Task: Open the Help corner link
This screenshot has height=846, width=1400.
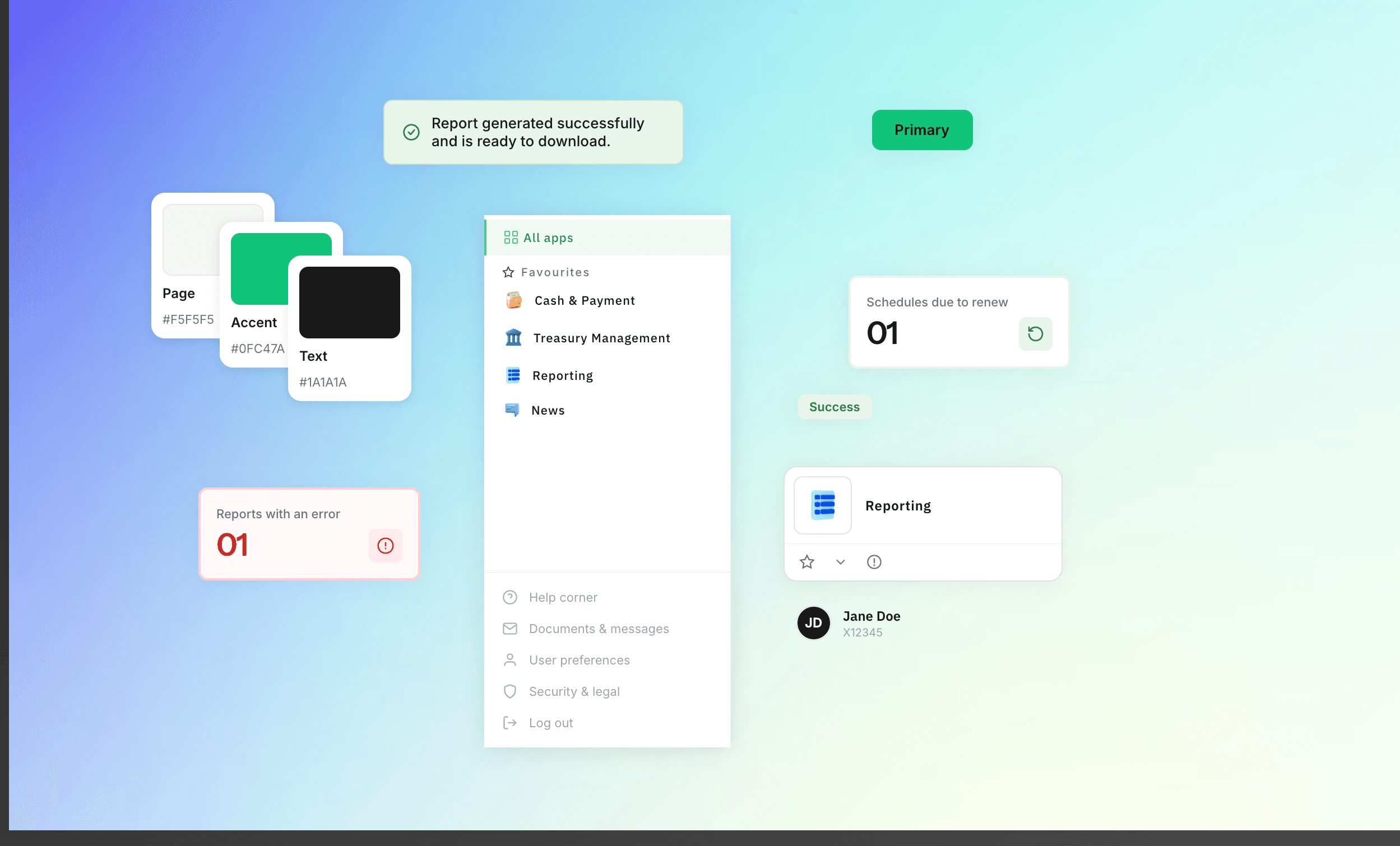Action: [563, 597]
